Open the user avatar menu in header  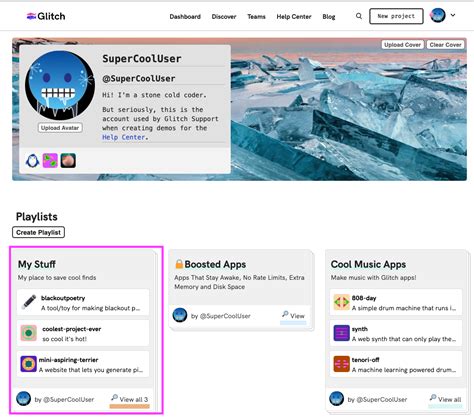pos(438,15)
